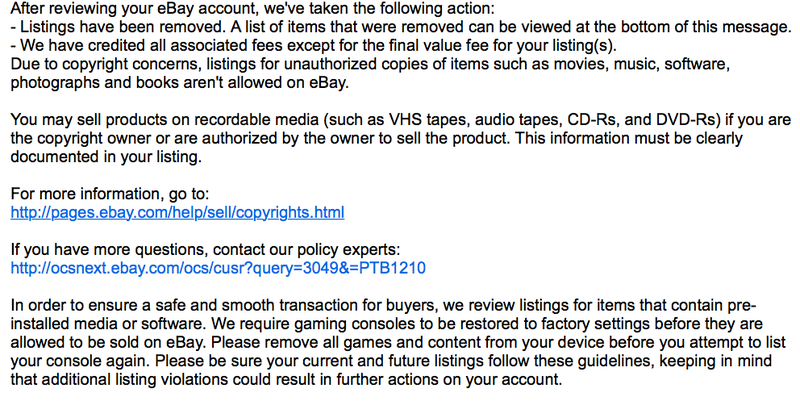
Task: Click the sentence beginning "Due to copyright concerns"
Action: (370, 64)
